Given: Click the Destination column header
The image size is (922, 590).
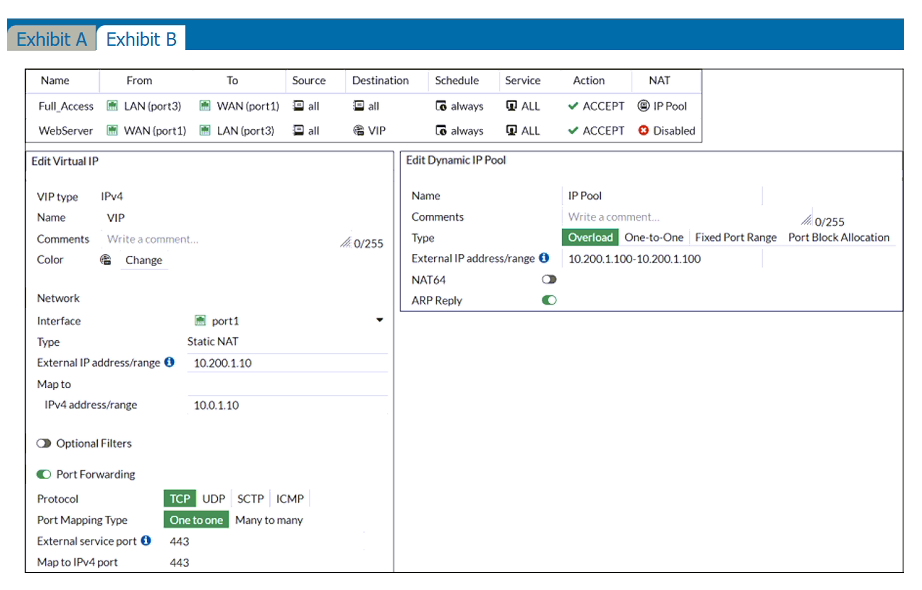Looking at the screenshot, I should pyautogui.click(x=380, y=81).
